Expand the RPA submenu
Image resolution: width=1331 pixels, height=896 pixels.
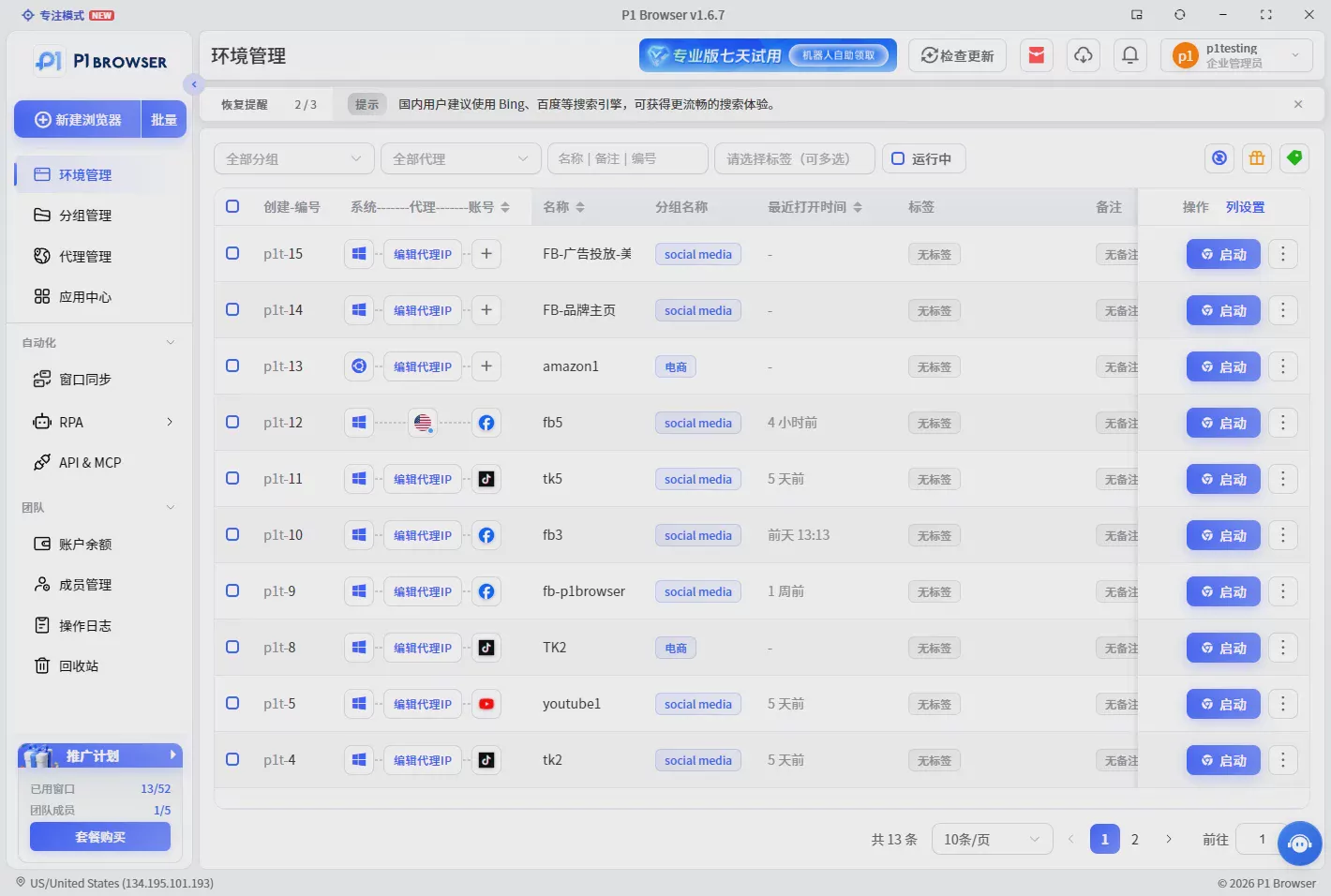[x=170, y=422]
